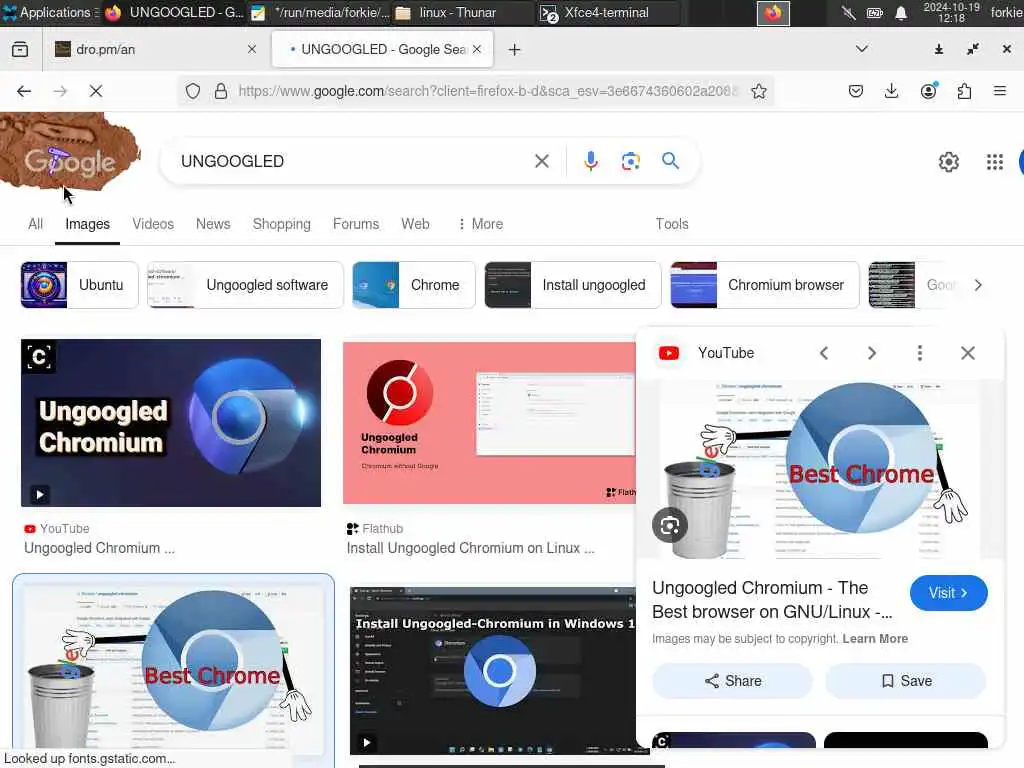Open the Firefox hamburger menu
The height and width of the screenshot is (768, 1024).
click(1000, 91)
